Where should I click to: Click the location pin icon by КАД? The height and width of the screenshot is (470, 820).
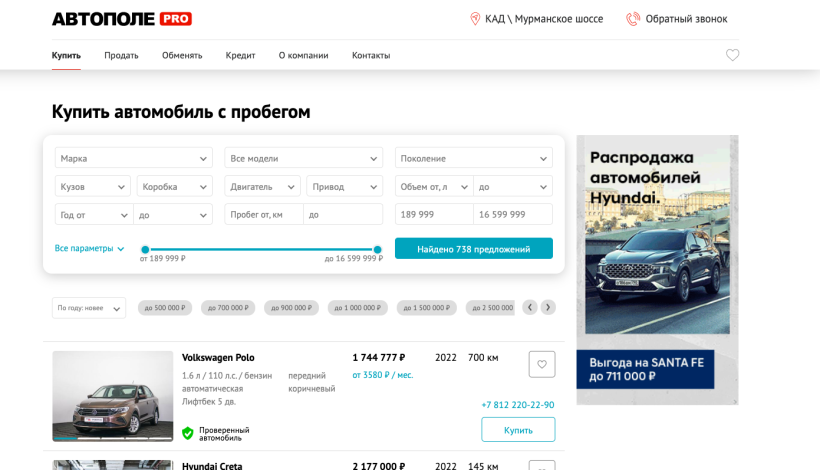[475, 19]
